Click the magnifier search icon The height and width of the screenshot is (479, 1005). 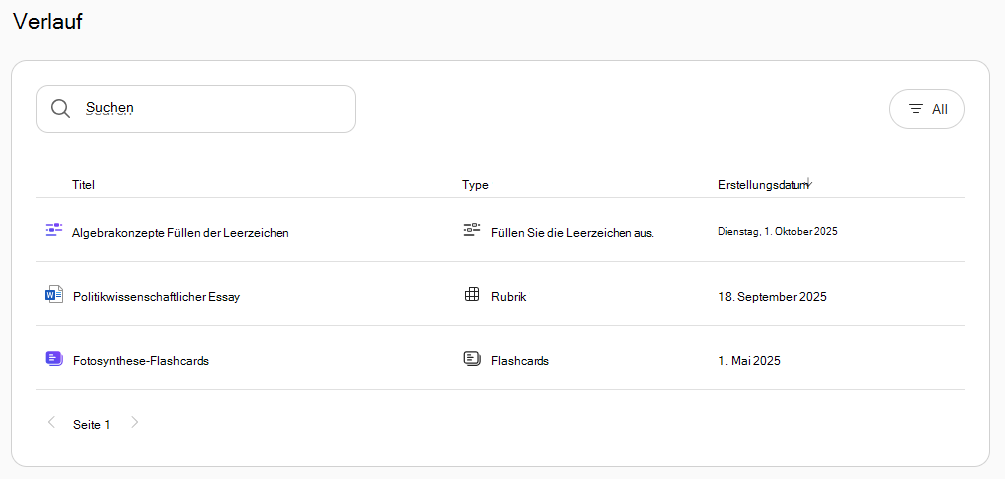[x=60, y=108]
